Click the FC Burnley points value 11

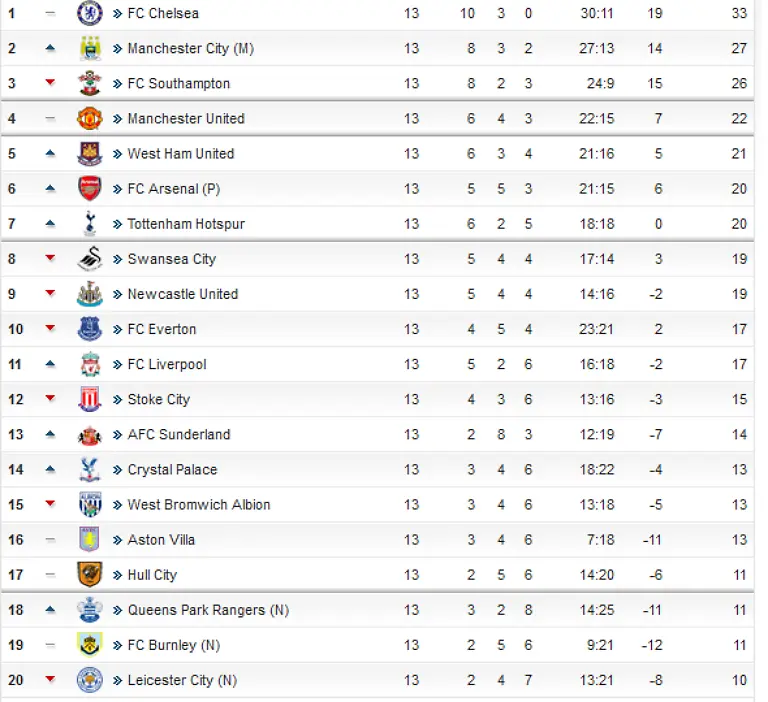click(x=739, y=645)
